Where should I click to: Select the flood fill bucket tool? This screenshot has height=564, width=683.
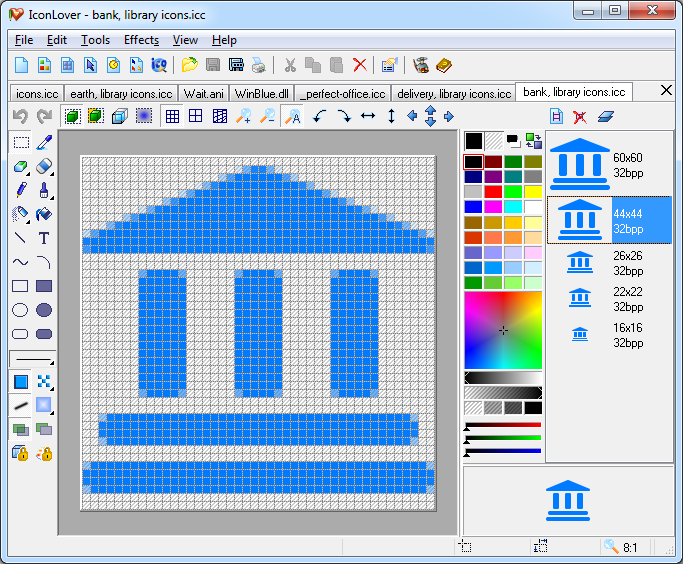point(44,214)
